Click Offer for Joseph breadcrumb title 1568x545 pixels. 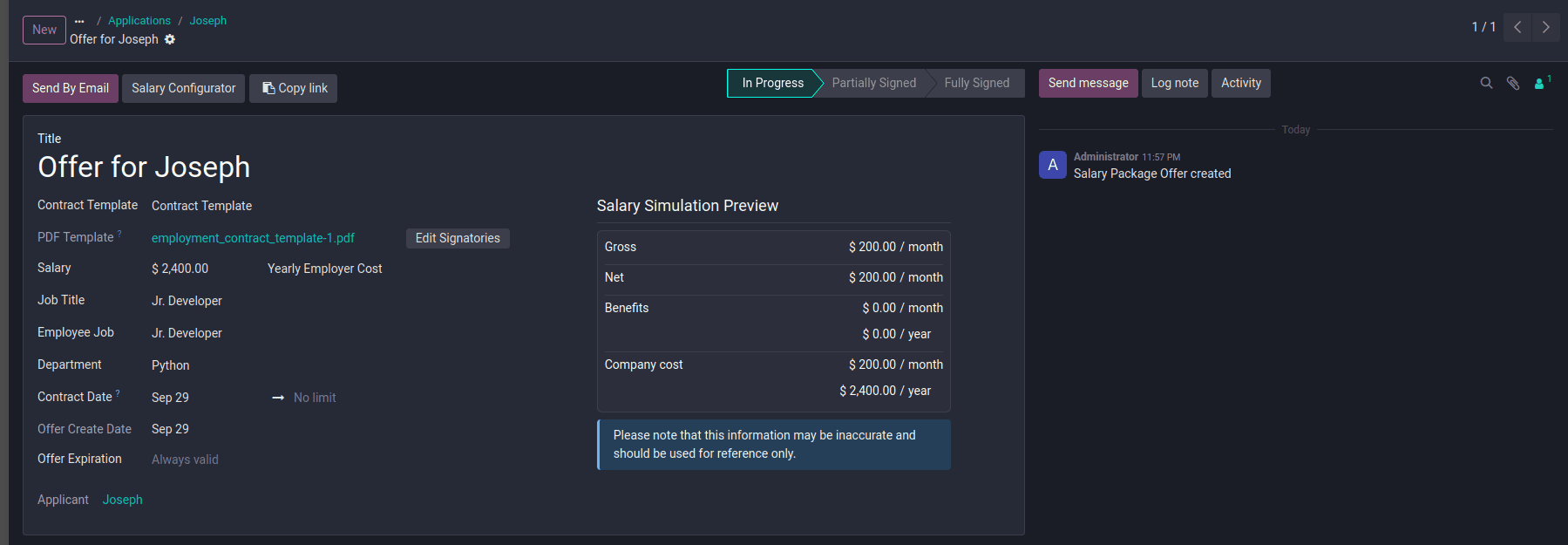[114, 39]
